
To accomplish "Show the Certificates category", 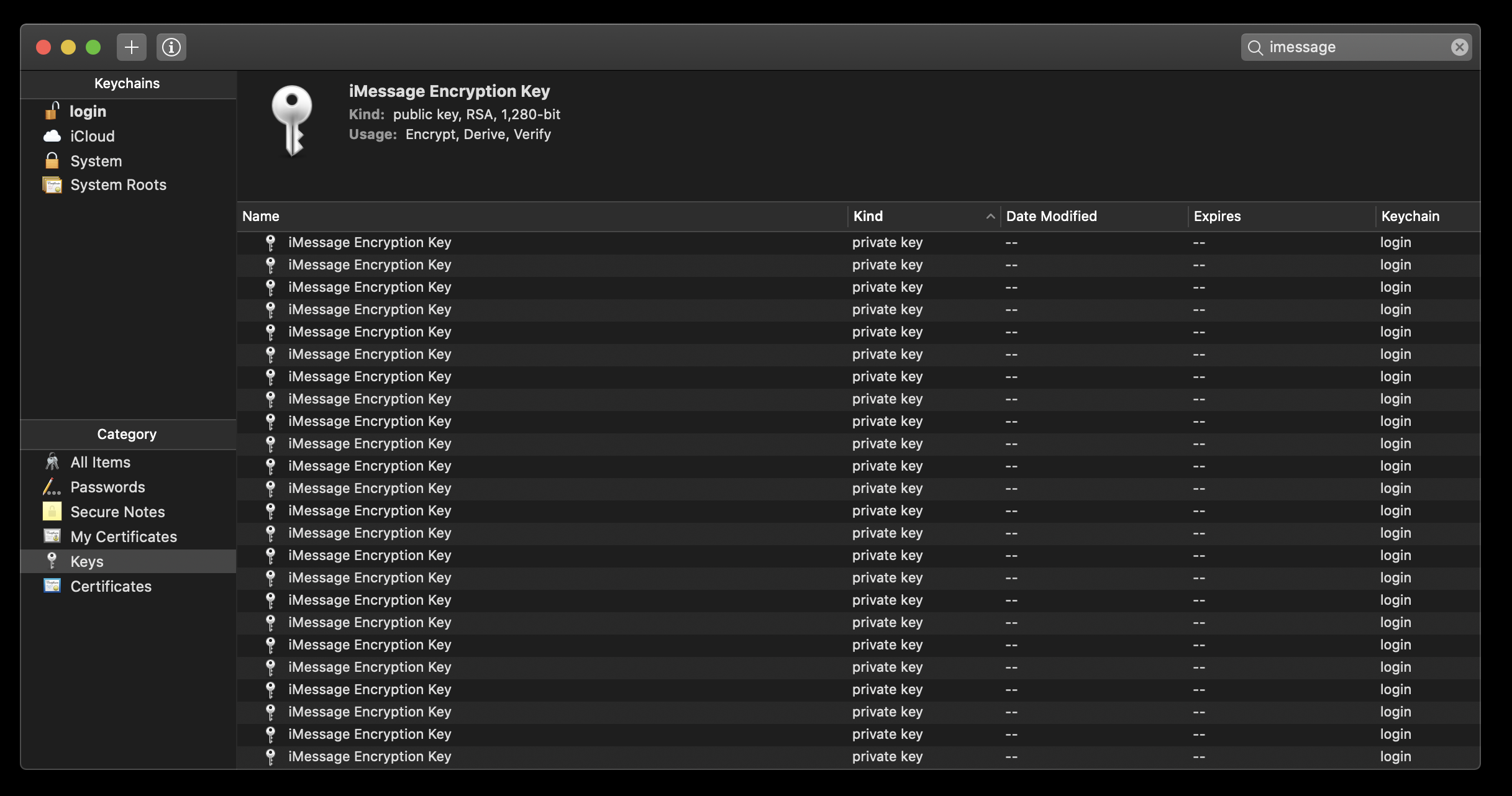I will 129,586.
